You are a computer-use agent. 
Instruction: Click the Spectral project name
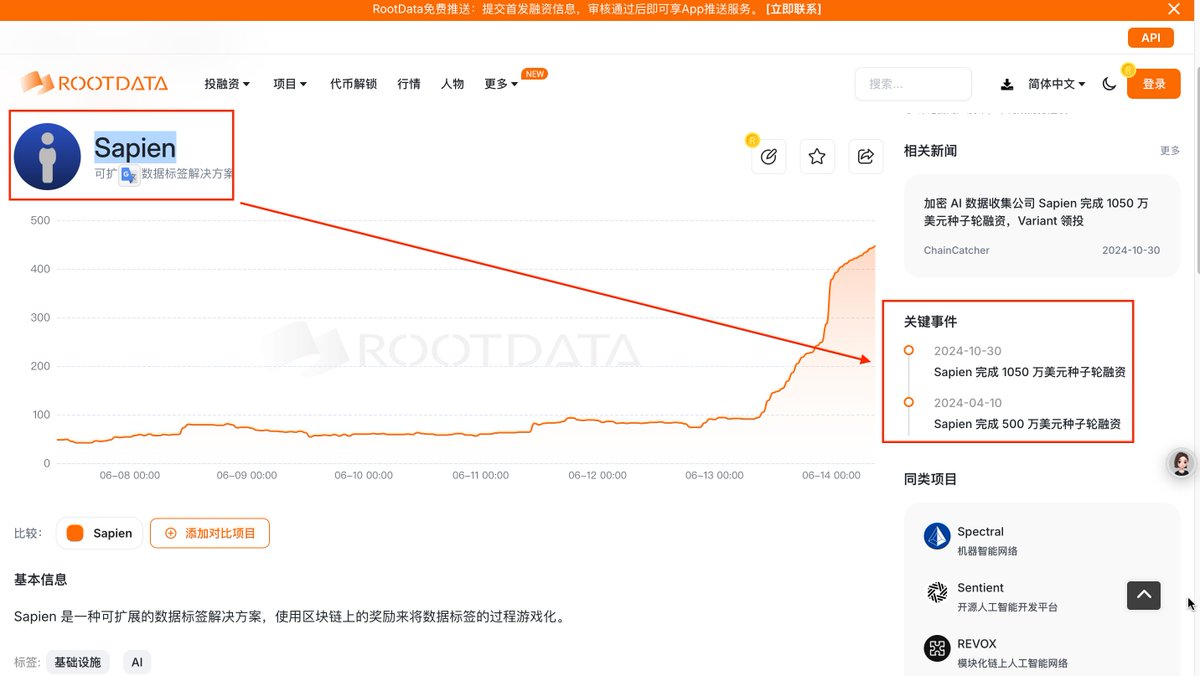click(x=980, y=532)
